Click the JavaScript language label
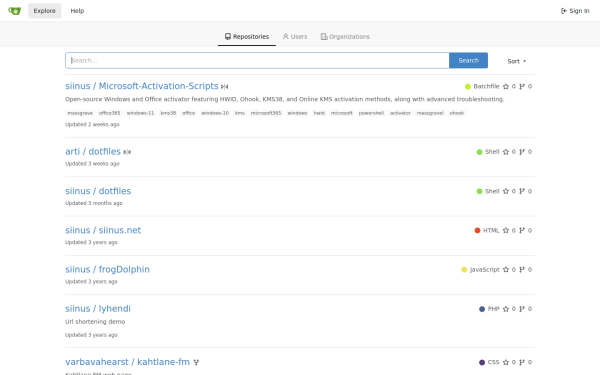 coord(484,270)
